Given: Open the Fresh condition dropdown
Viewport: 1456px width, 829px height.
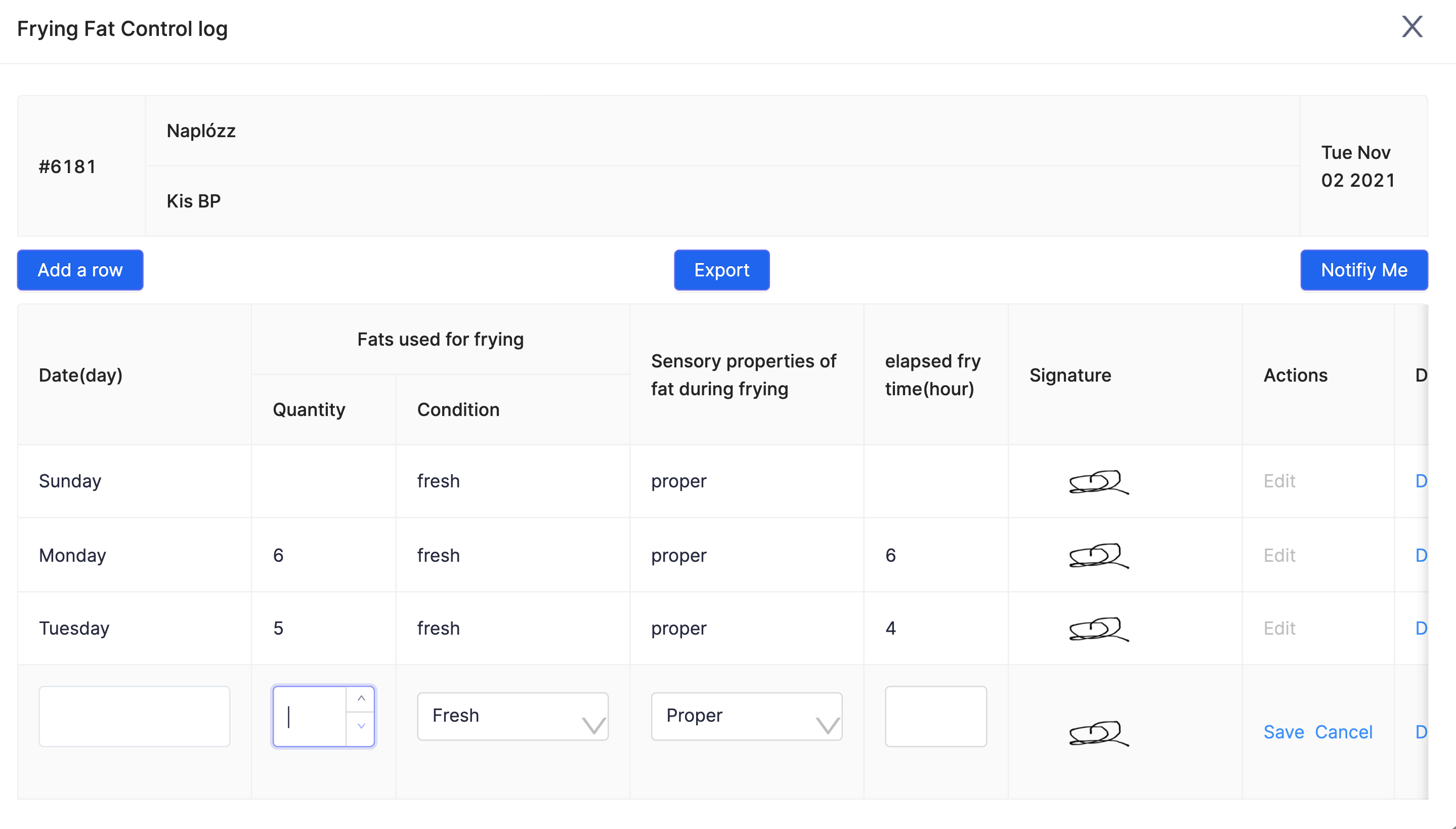Looking at the screenshot, I should [512, 716].
